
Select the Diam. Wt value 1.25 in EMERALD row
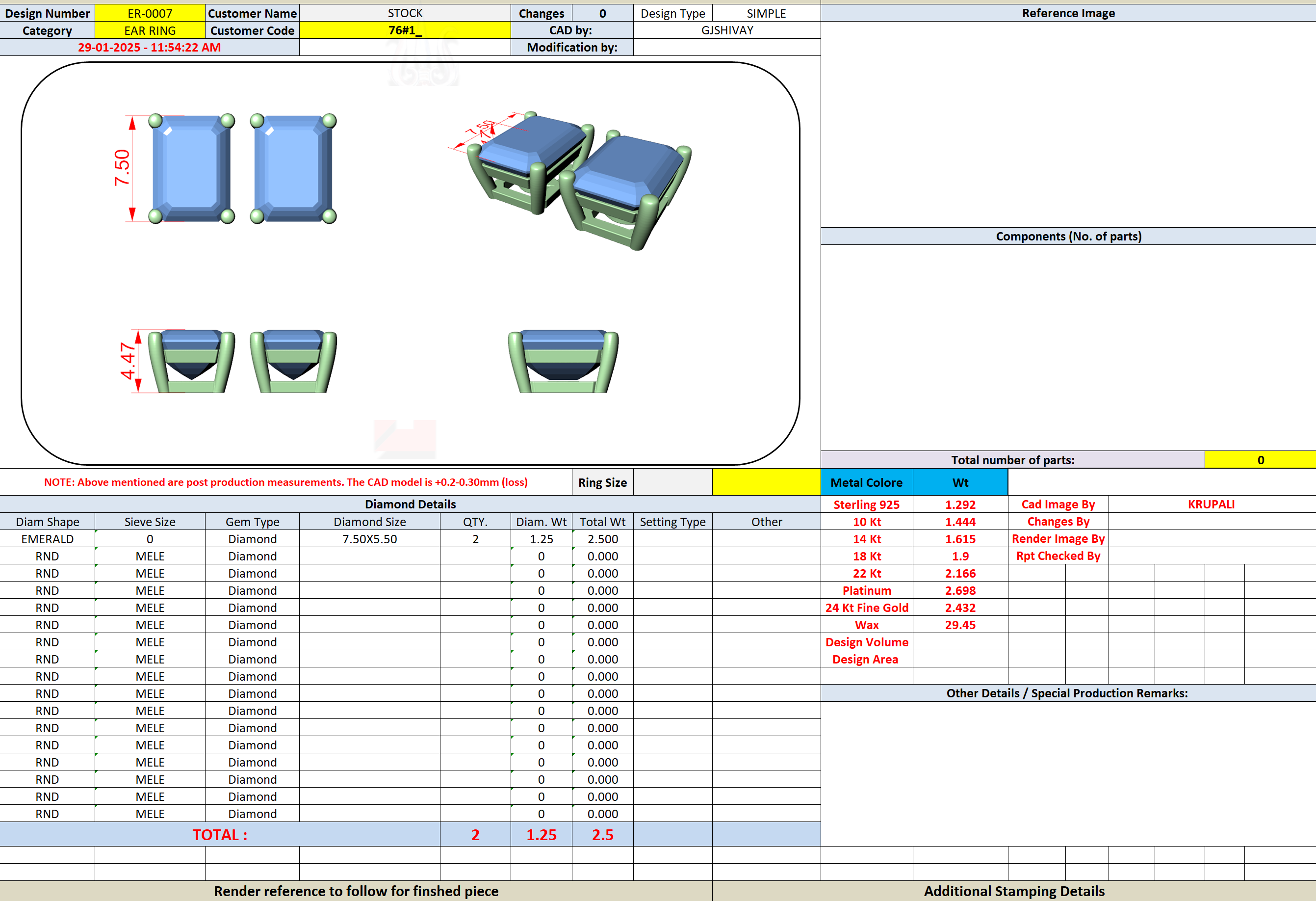[x=542, y=539]
